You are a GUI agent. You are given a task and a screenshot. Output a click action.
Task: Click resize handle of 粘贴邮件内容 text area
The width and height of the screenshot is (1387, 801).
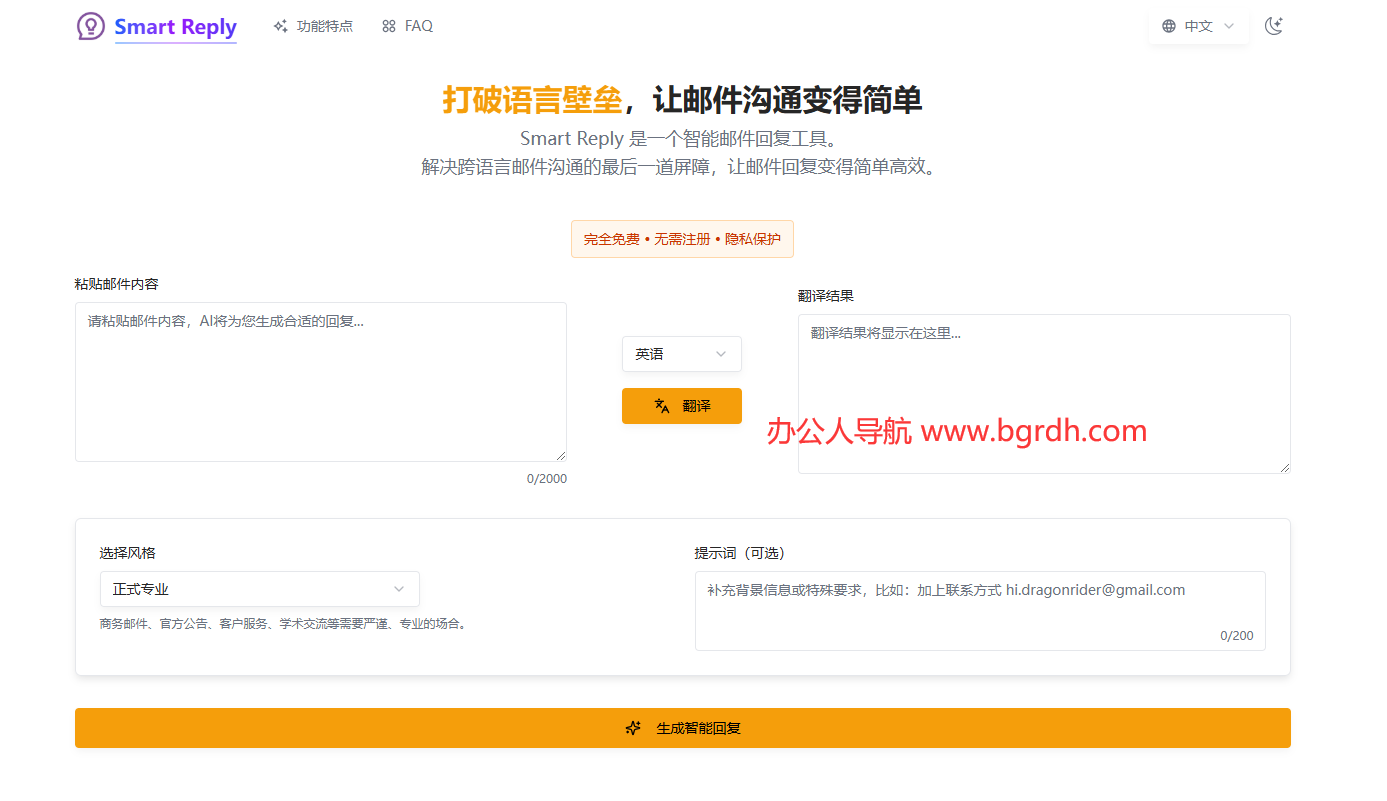pyautogui.click(x=561, y=455)
